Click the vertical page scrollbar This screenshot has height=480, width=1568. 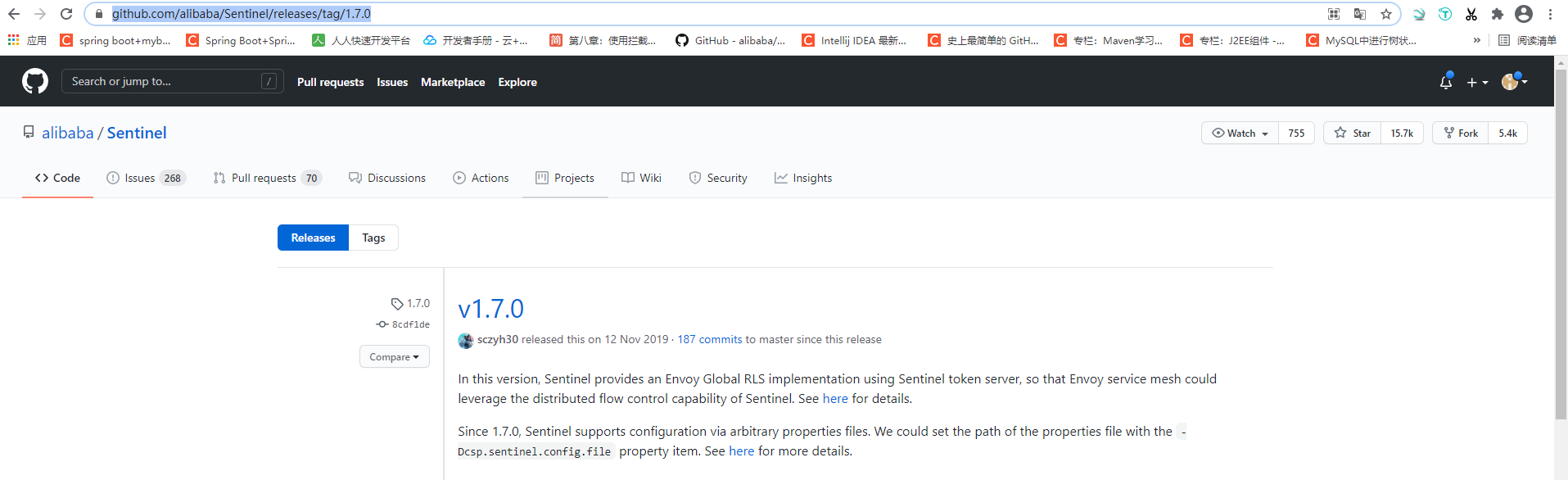pos(1561,246)
